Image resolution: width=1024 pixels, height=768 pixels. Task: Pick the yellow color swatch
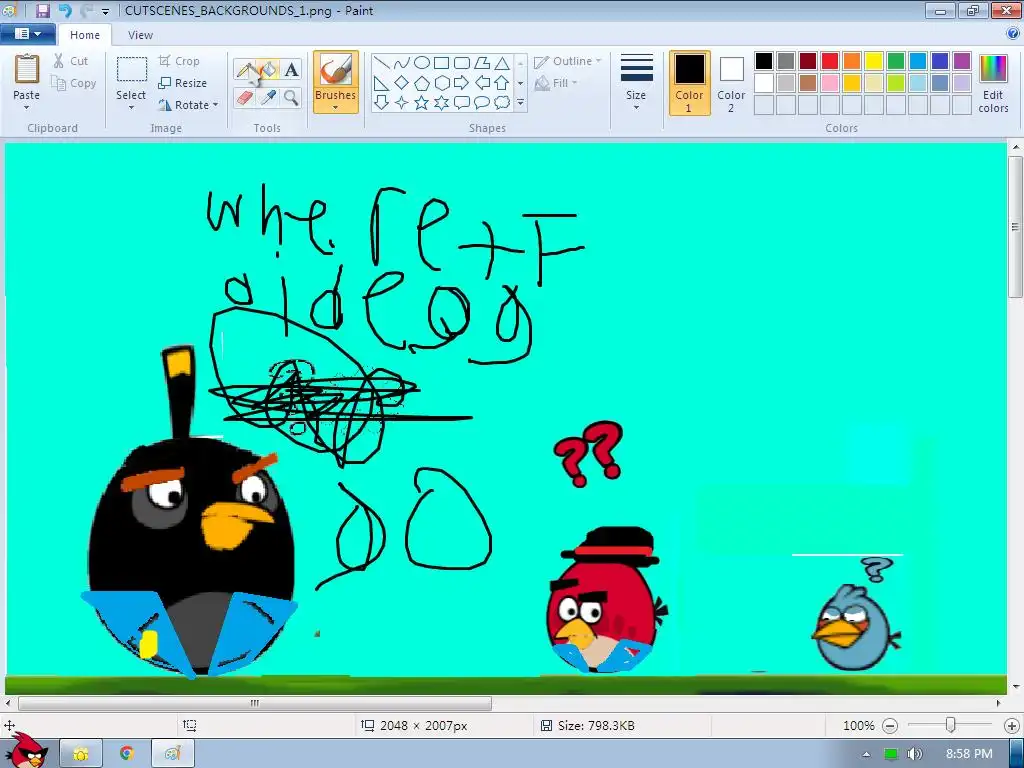pyautogui.click(x=874, y=61)
